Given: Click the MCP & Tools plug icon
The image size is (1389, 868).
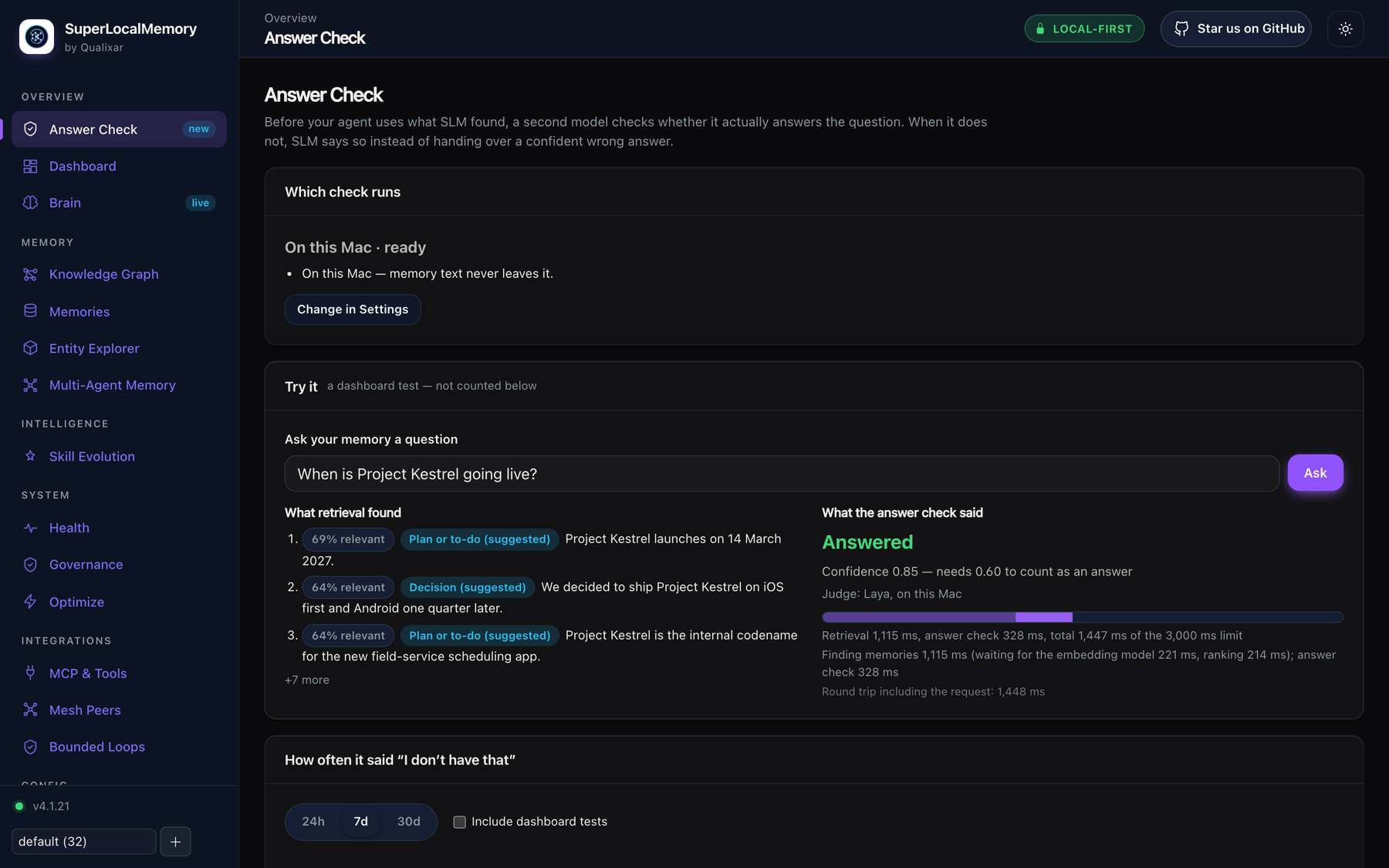Looking at the screenshot, I should [x=30, y=673].
